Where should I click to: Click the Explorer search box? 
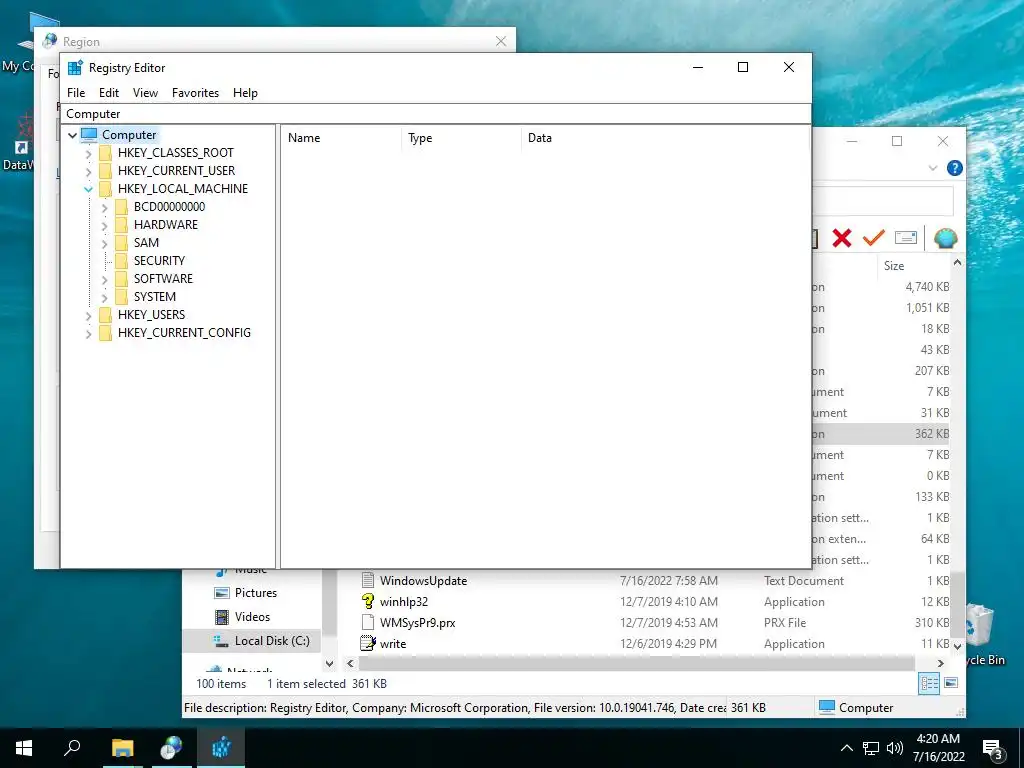pyautogui.click(x=882, y=201)
